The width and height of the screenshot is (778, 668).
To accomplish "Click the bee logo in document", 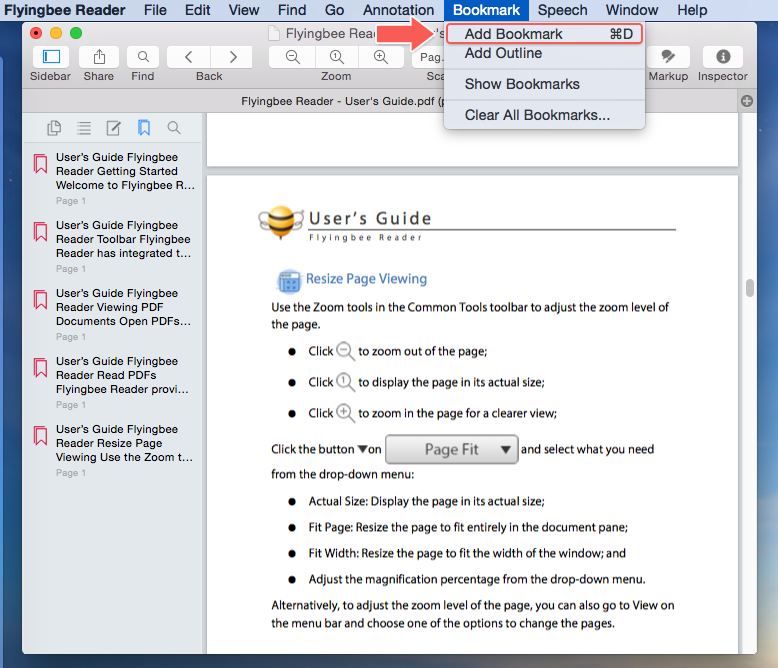I will coord(281,222).
